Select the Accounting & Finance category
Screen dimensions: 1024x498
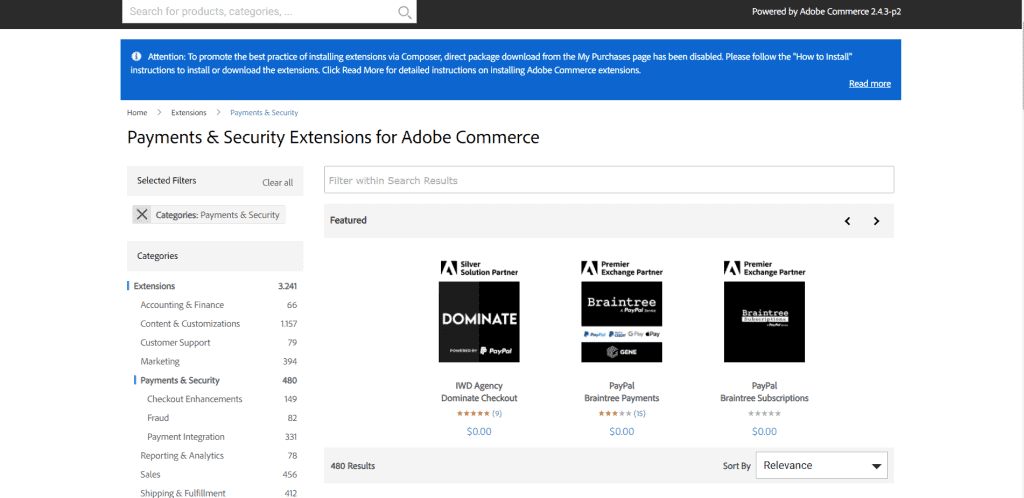(x=182, y=305)
